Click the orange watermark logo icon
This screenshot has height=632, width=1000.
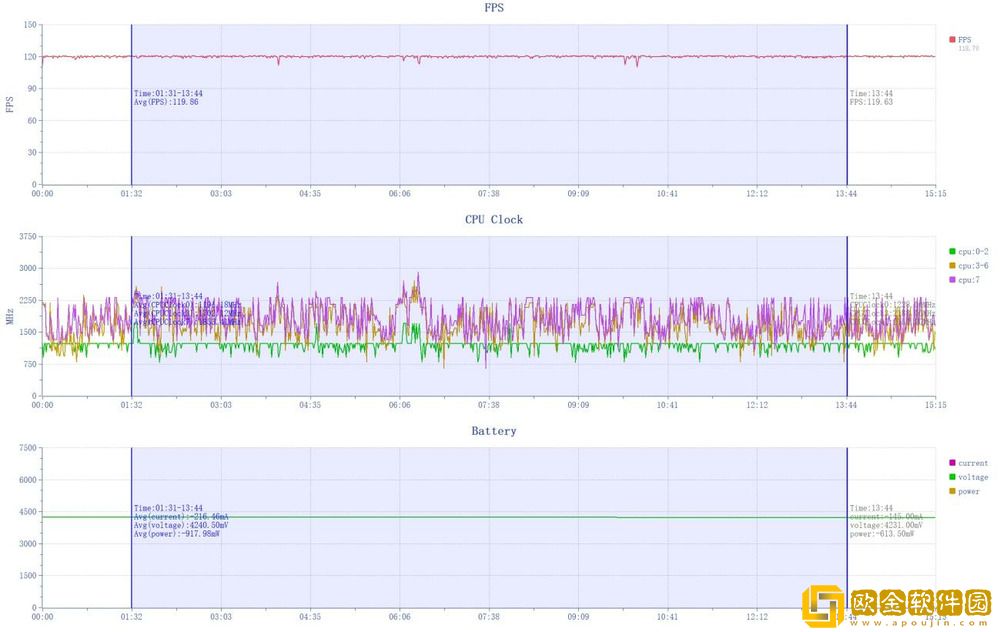coord(823,606)
